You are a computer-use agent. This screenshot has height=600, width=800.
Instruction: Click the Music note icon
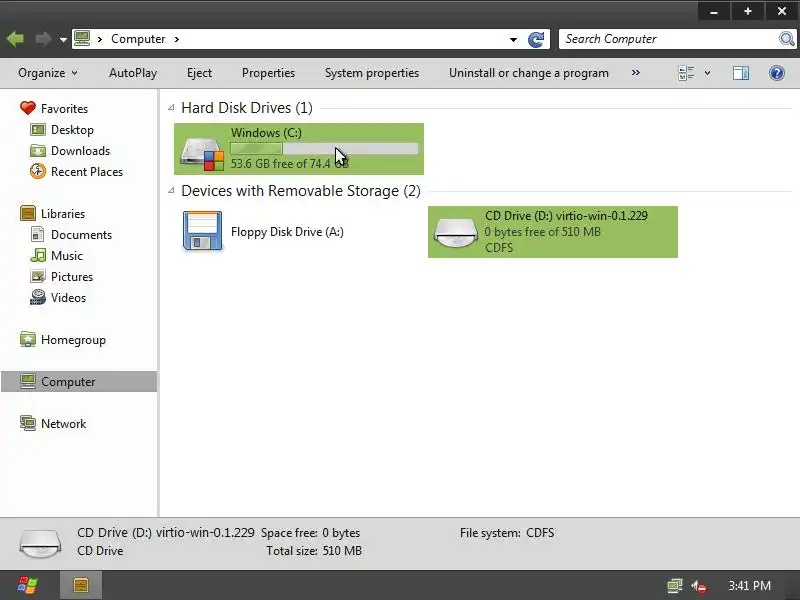pyautogui.click(x=38, y=255)
